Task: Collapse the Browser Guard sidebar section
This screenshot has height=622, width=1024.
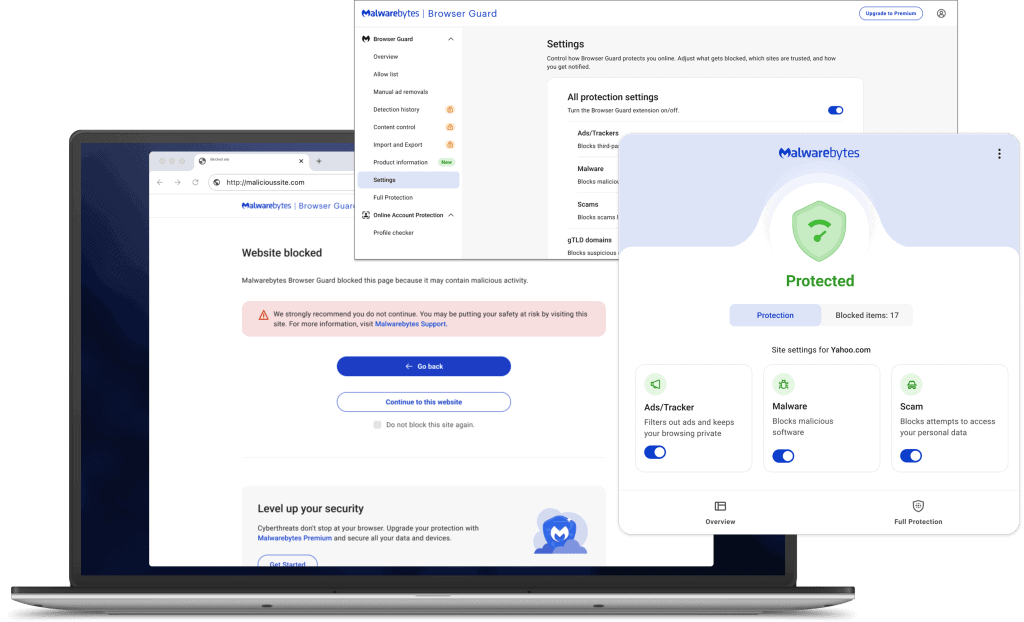Action: 451,39
